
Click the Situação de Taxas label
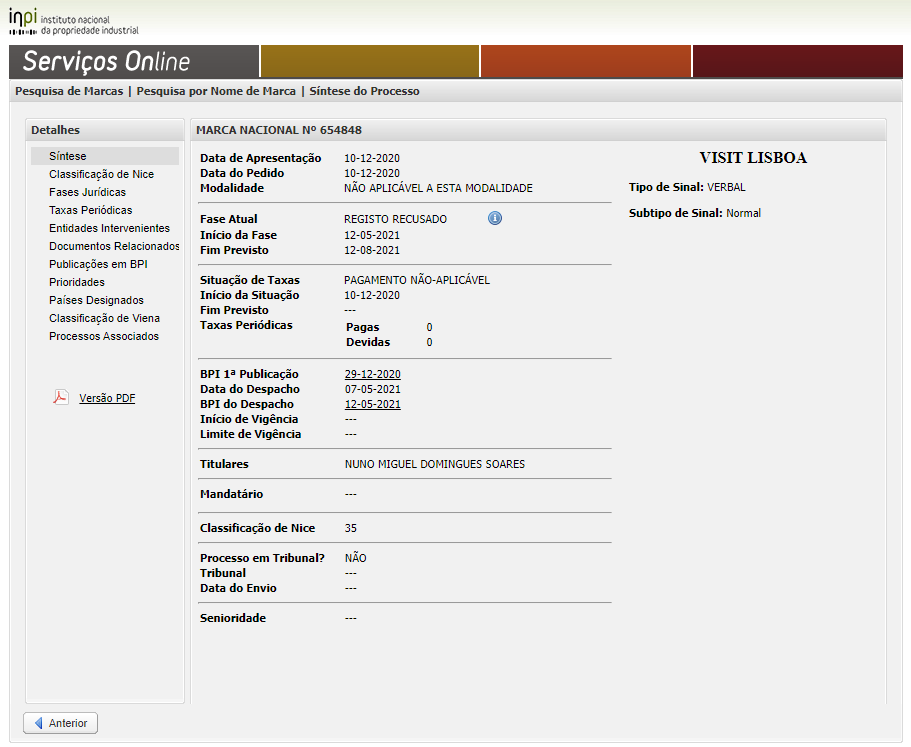[x=250, y=280]
